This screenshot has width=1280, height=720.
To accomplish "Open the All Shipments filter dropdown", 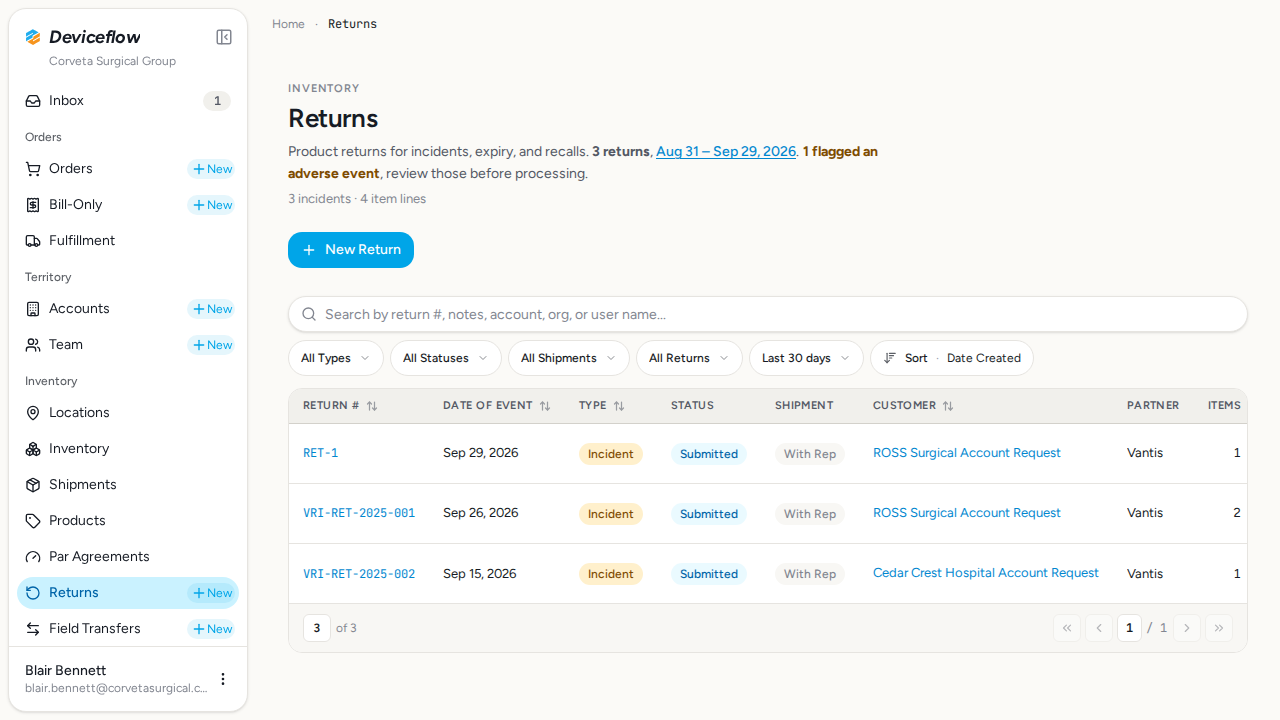I will [x=569, y=358].
